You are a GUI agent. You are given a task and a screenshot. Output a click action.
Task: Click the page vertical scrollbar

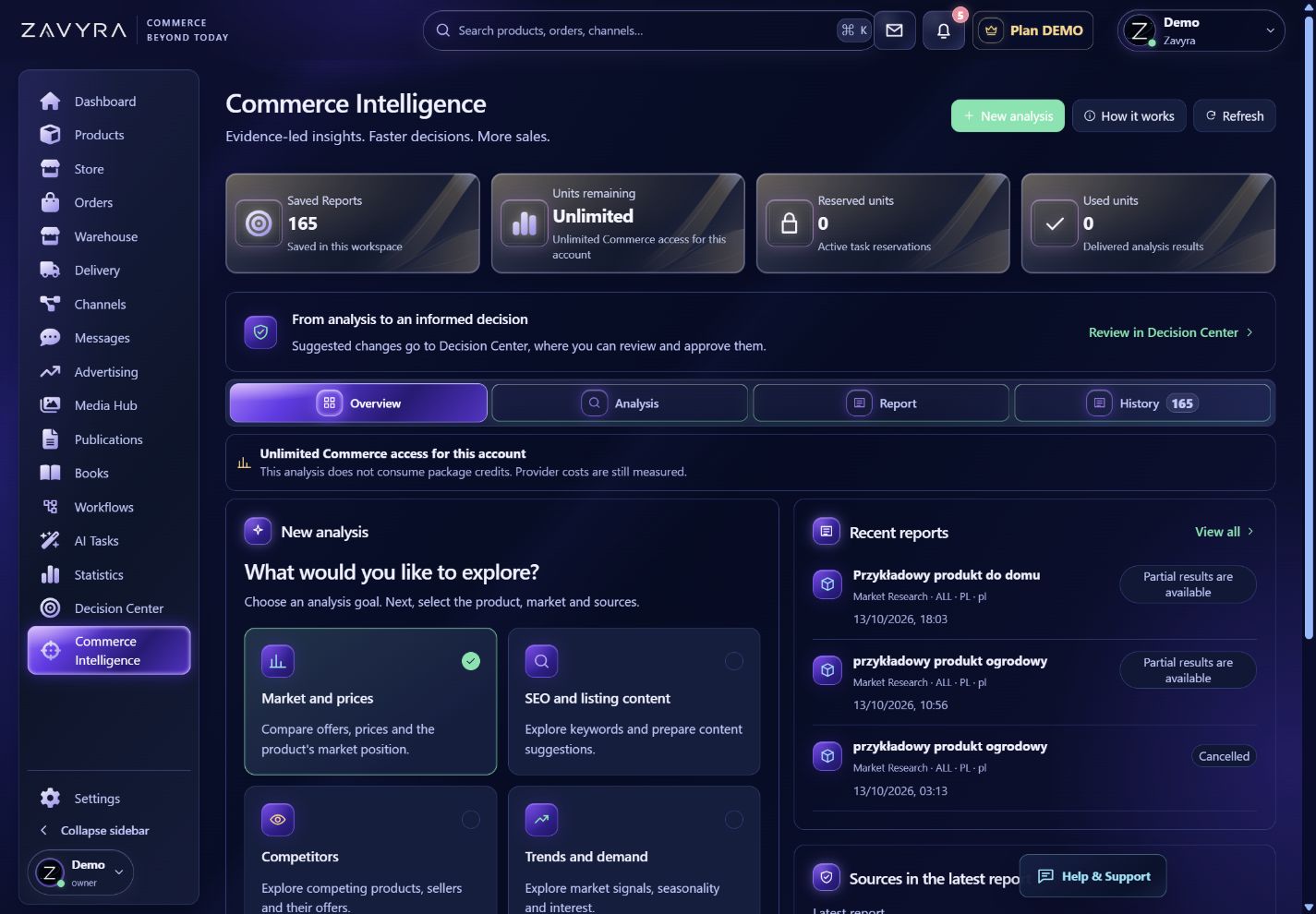pyautogui.click(x=1309, y=328)
